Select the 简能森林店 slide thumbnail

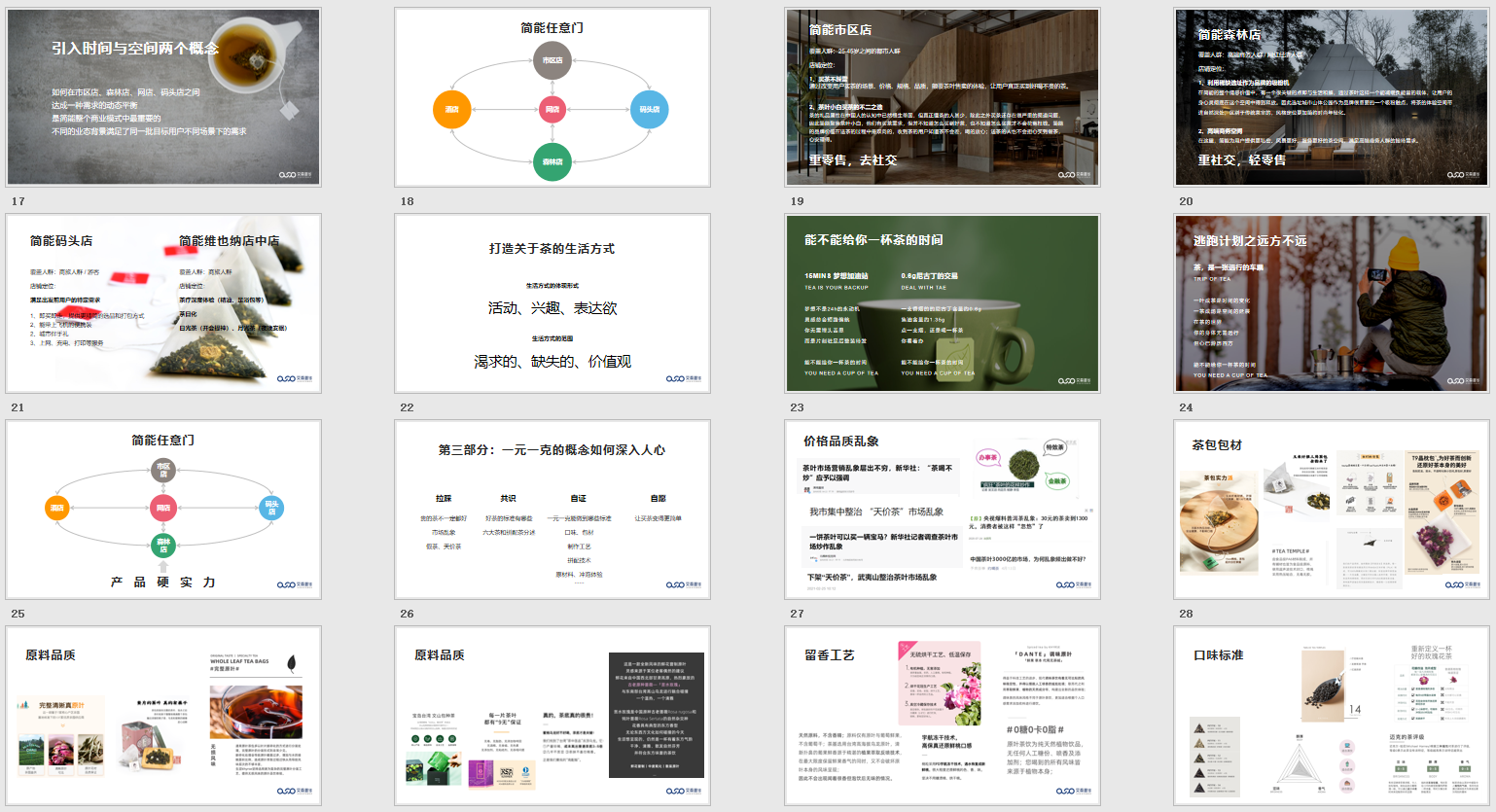tap(1332, 97)
